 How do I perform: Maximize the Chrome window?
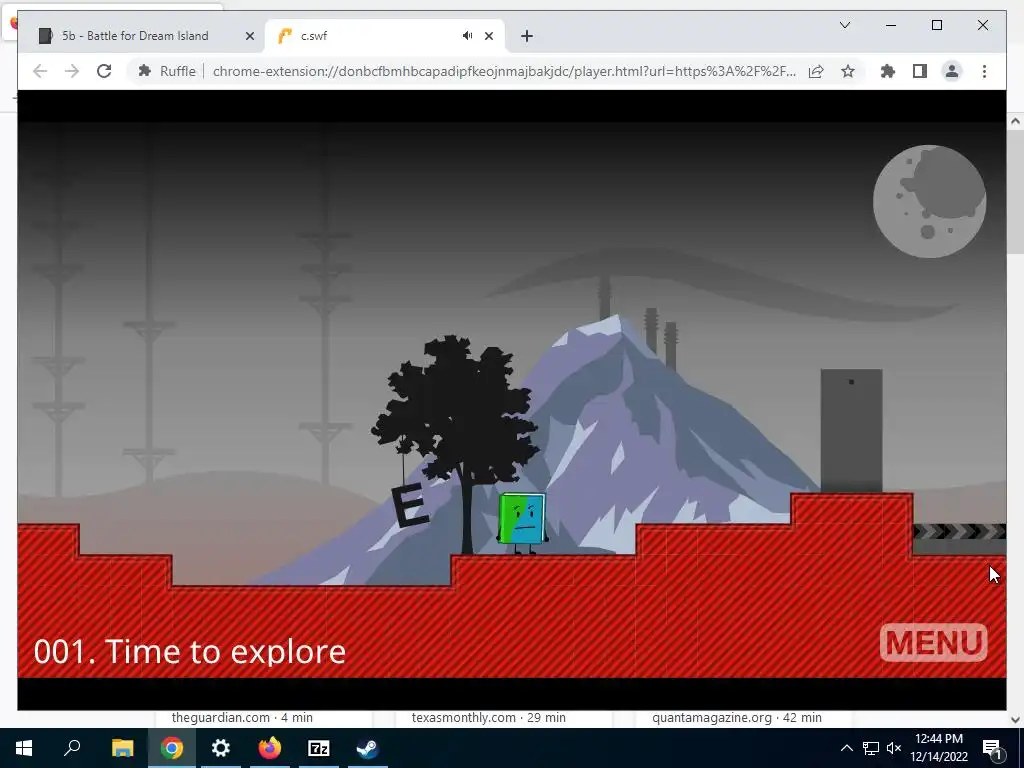[x=936, y=25]
